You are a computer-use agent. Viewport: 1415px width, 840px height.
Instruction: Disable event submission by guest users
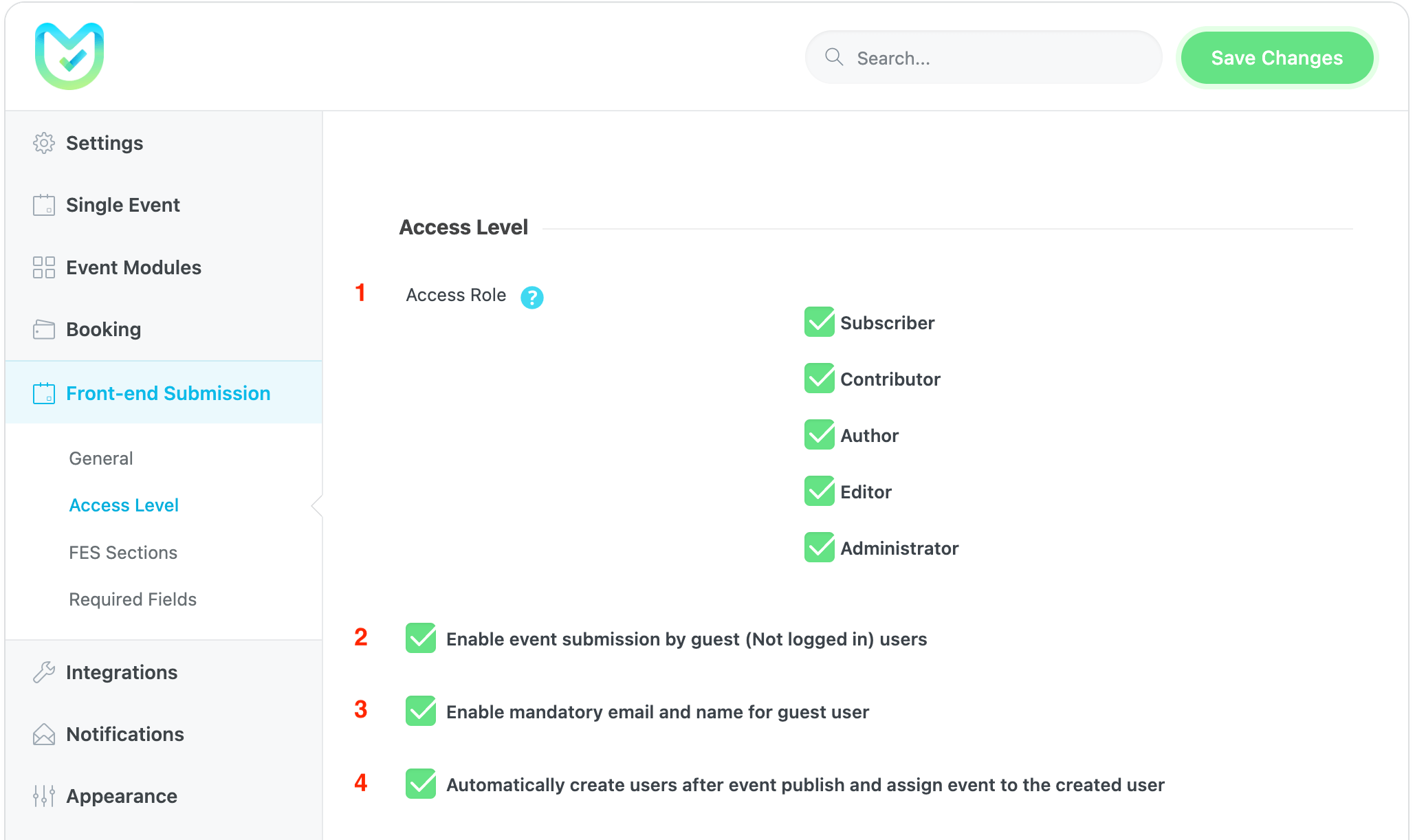tap(421, 639)
